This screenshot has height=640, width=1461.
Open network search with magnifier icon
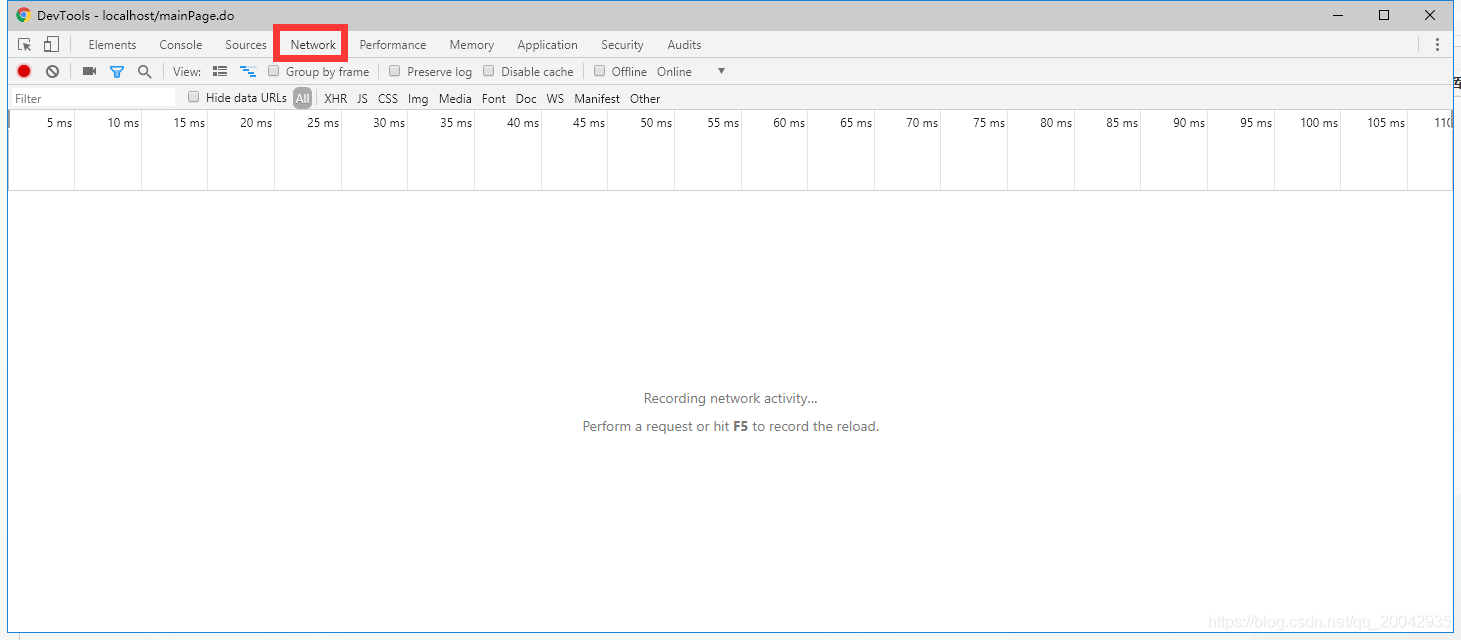pos(145,71)
